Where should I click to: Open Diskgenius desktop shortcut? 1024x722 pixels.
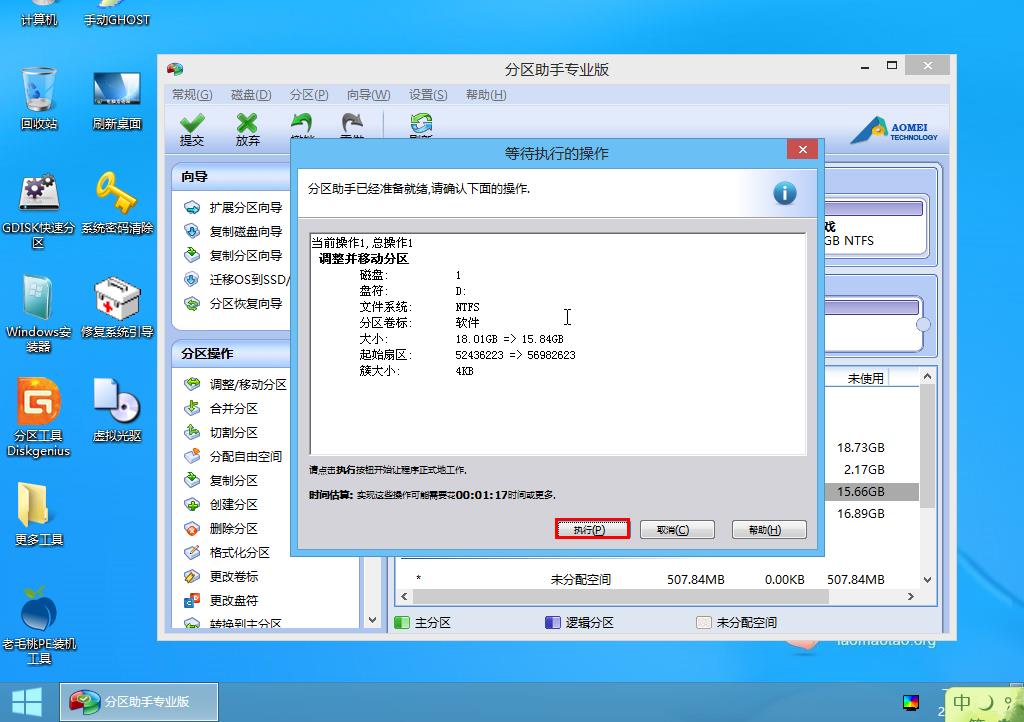pyautogui.click(x=39, y=418)
